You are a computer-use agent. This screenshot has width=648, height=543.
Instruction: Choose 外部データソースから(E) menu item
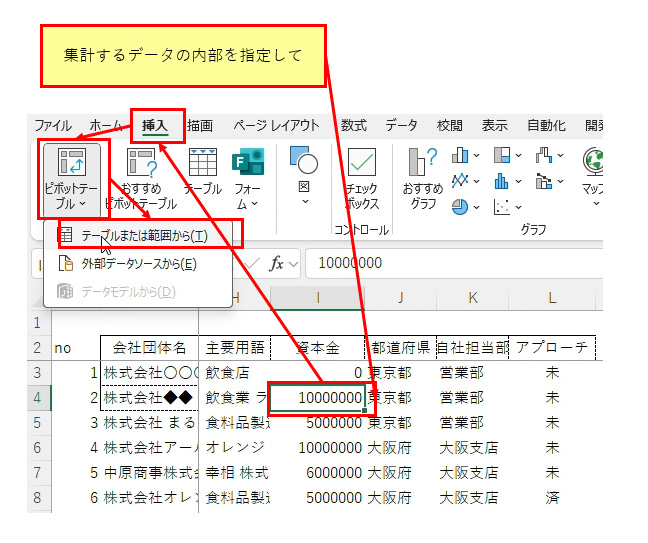click(138, 264)
